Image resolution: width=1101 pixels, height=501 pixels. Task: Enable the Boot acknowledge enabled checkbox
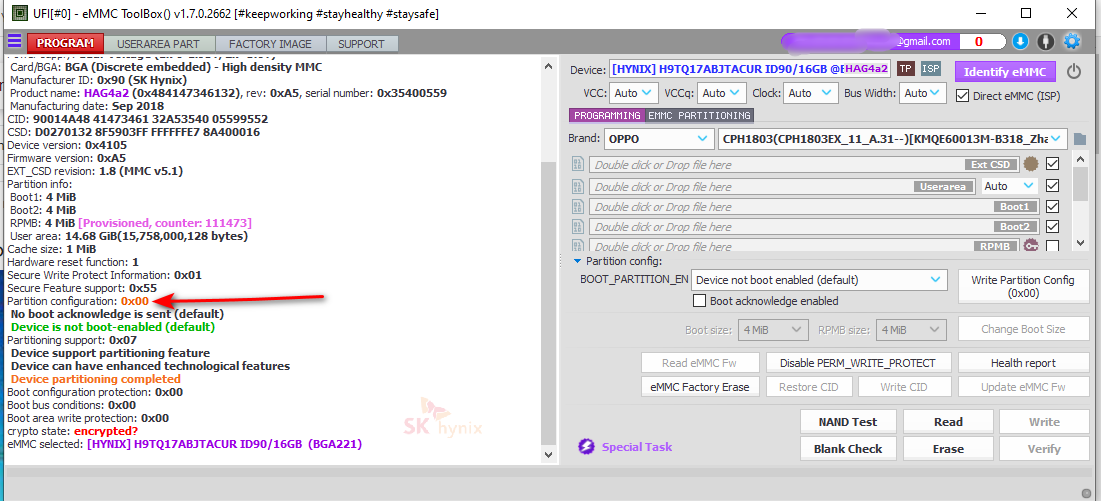click(699, 300)
